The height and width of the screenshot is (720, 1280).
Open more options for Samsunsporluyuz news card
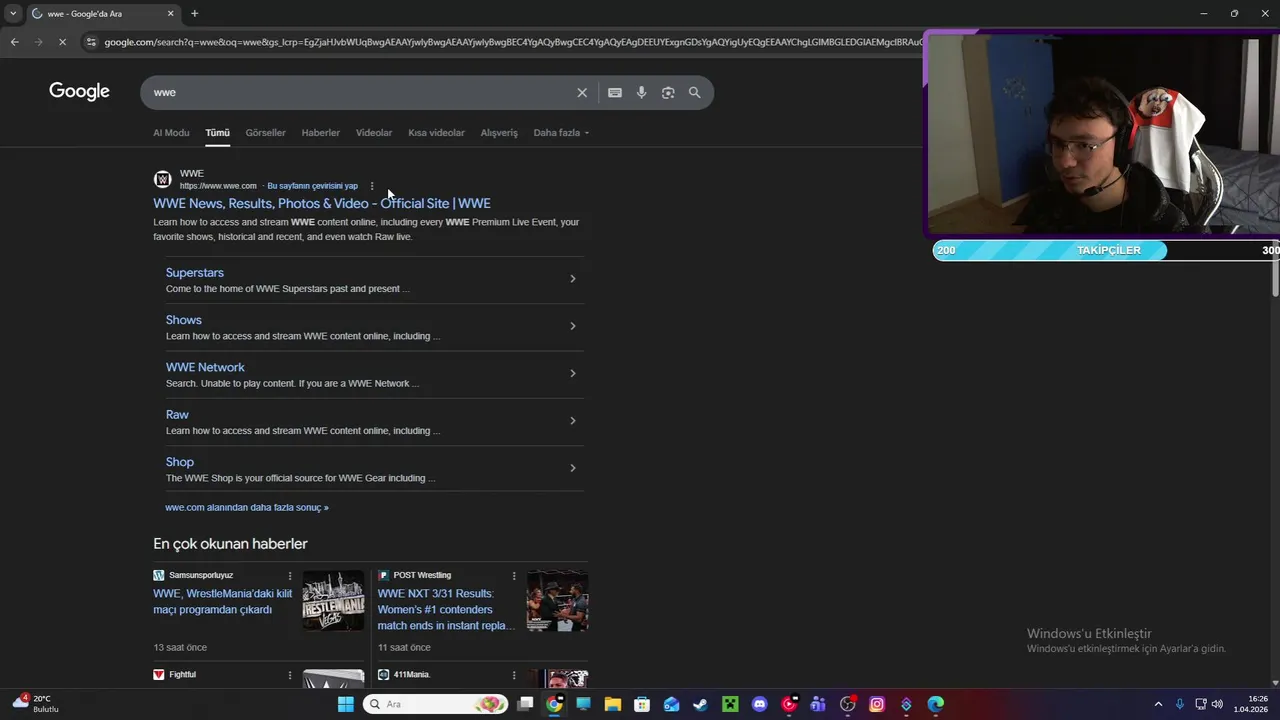(290, 575)
